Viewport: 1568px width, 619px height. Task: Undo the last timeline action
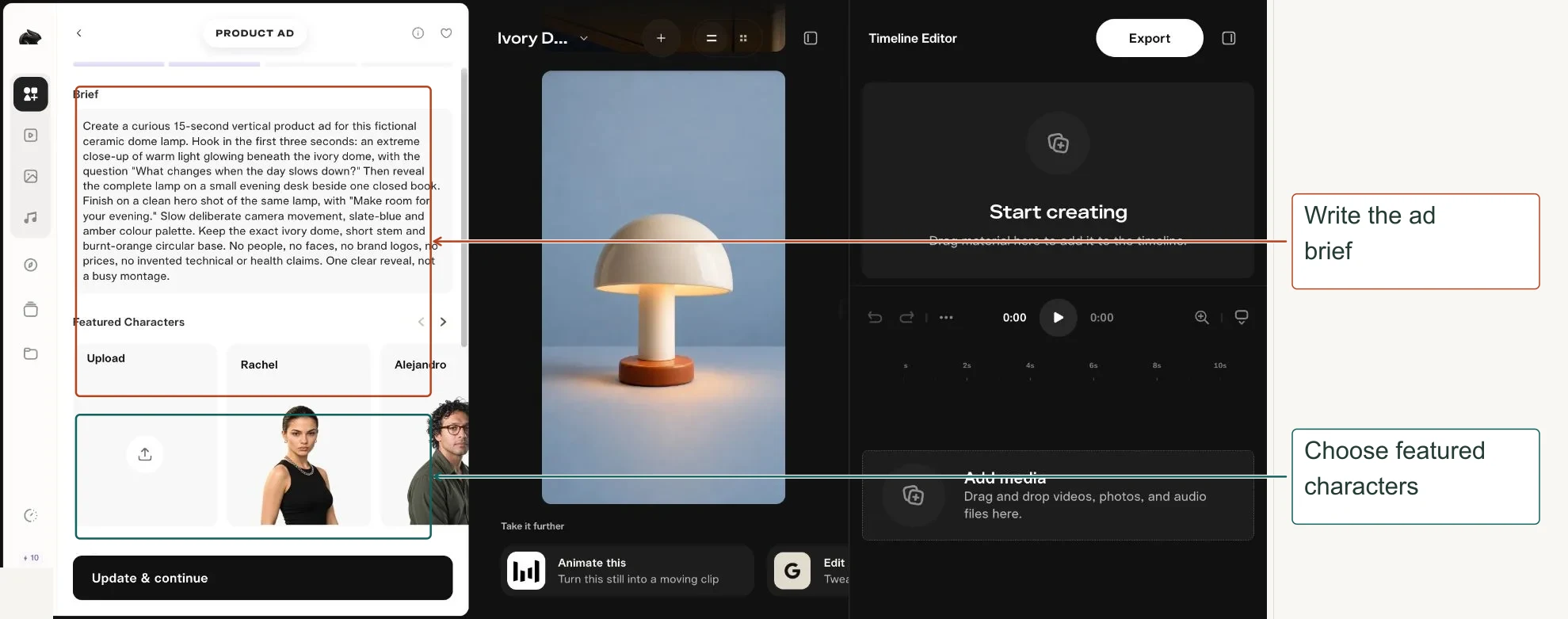pyautogui.click(x=875, y=317)
